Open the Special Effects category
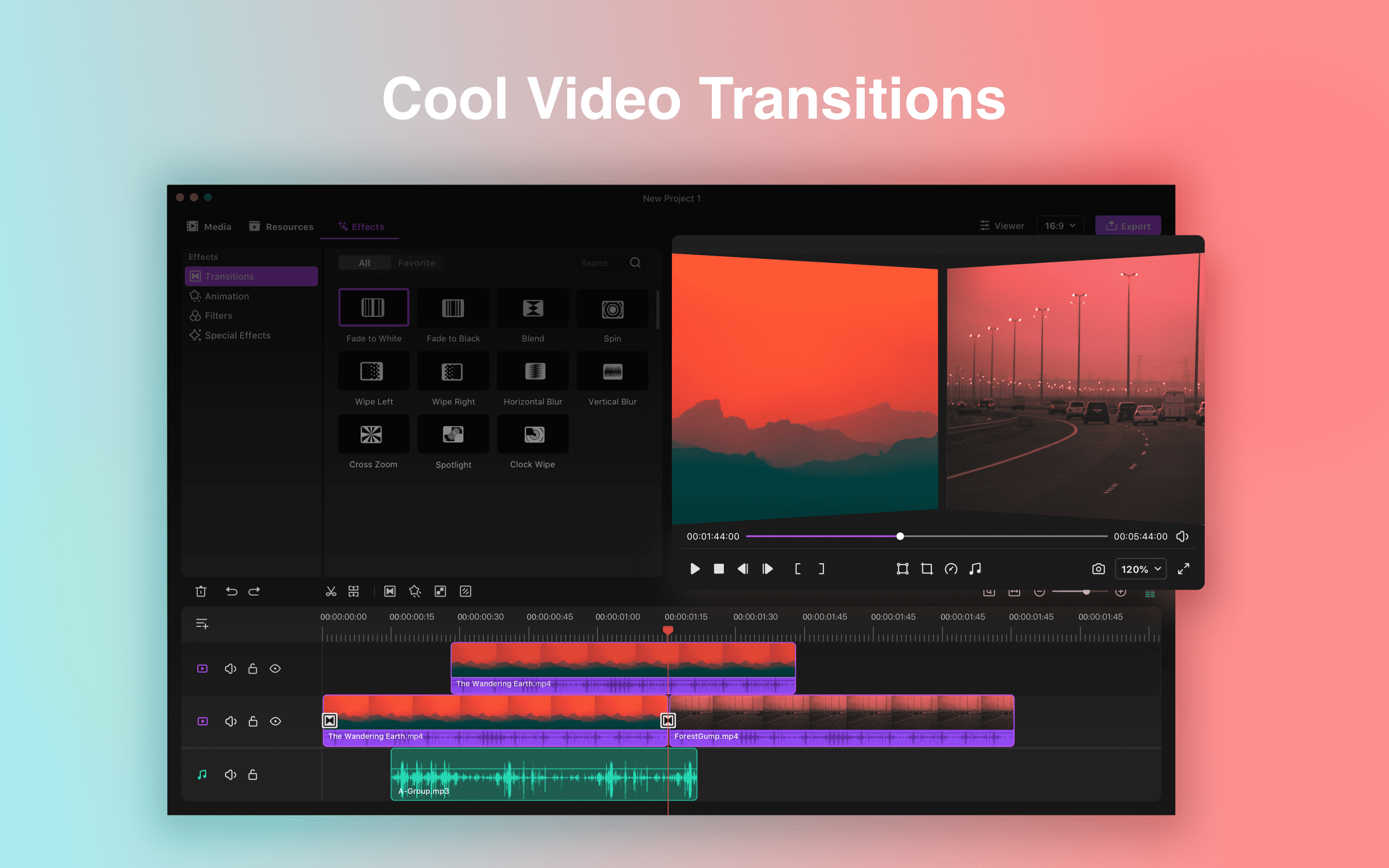This screenshot has width=1389, height=868. [237, 335]
